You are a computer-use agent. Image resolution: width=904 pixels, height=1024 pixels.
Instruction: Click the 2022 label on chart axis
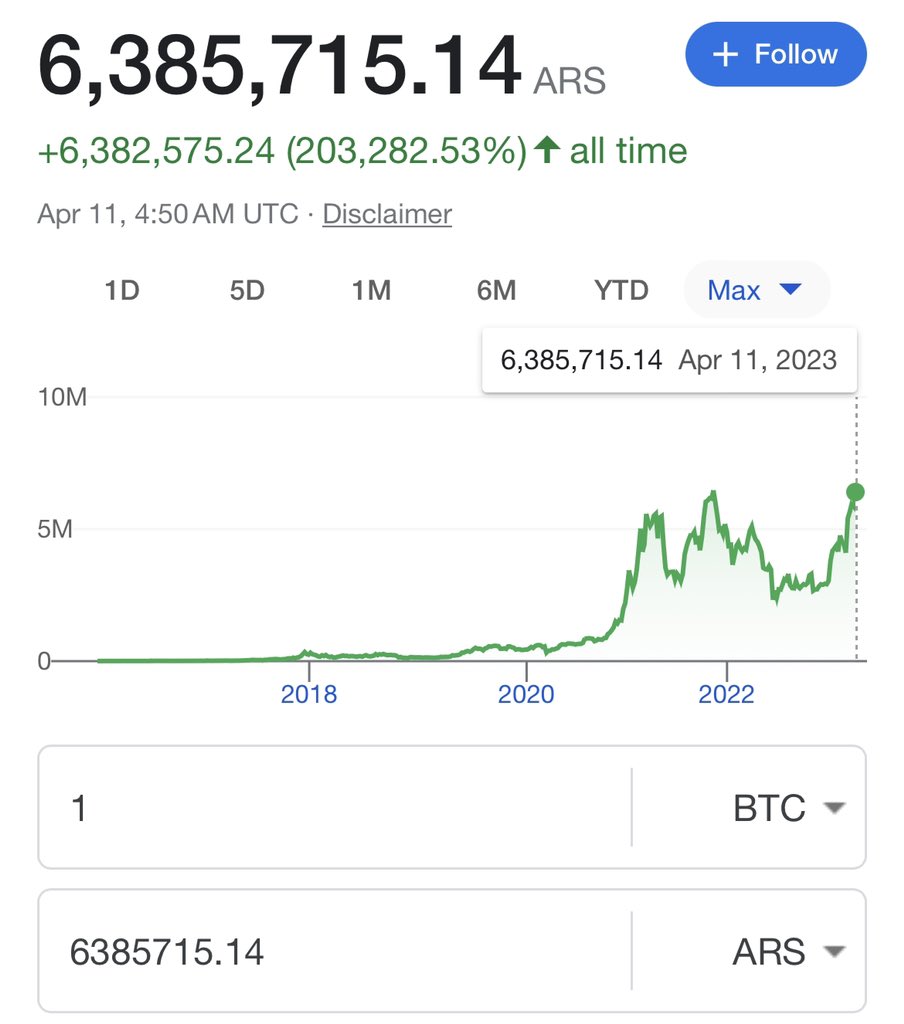(726, 694)
